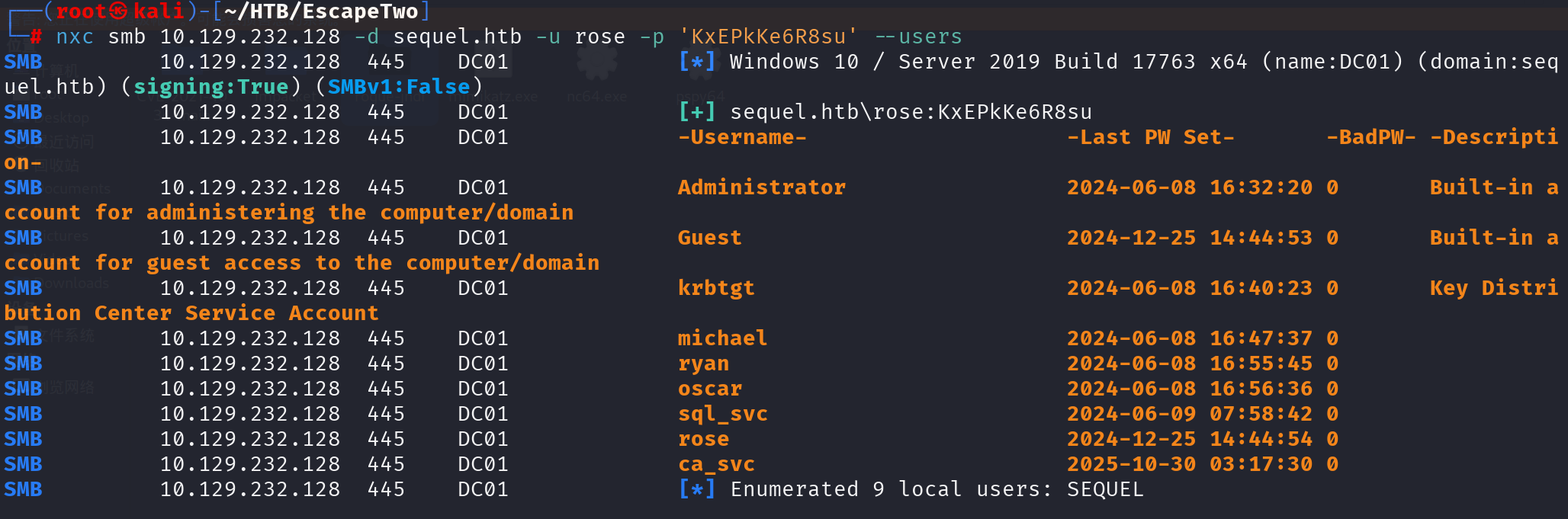The width and height of the screenshot is (1568, 519).
Task: Click the michael username entry
Action: (x=722, y=338)
